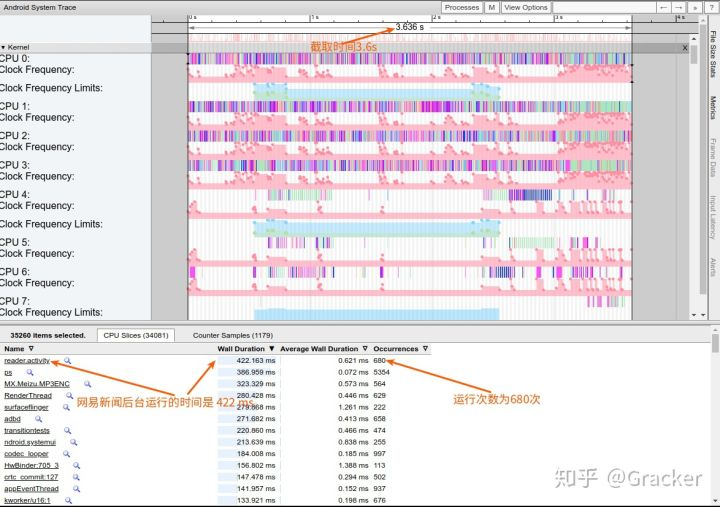The height and width of the screenshot is (507, 720).
Task: Click magnifier icon next to codec_looper
Action: 66,454
